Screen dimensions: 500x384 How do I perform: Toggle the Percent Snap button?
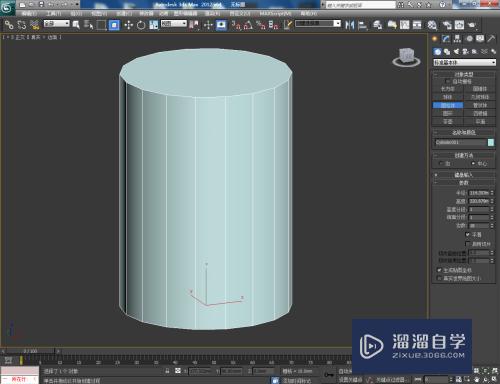pyautogui.click(x=261, y=25)
